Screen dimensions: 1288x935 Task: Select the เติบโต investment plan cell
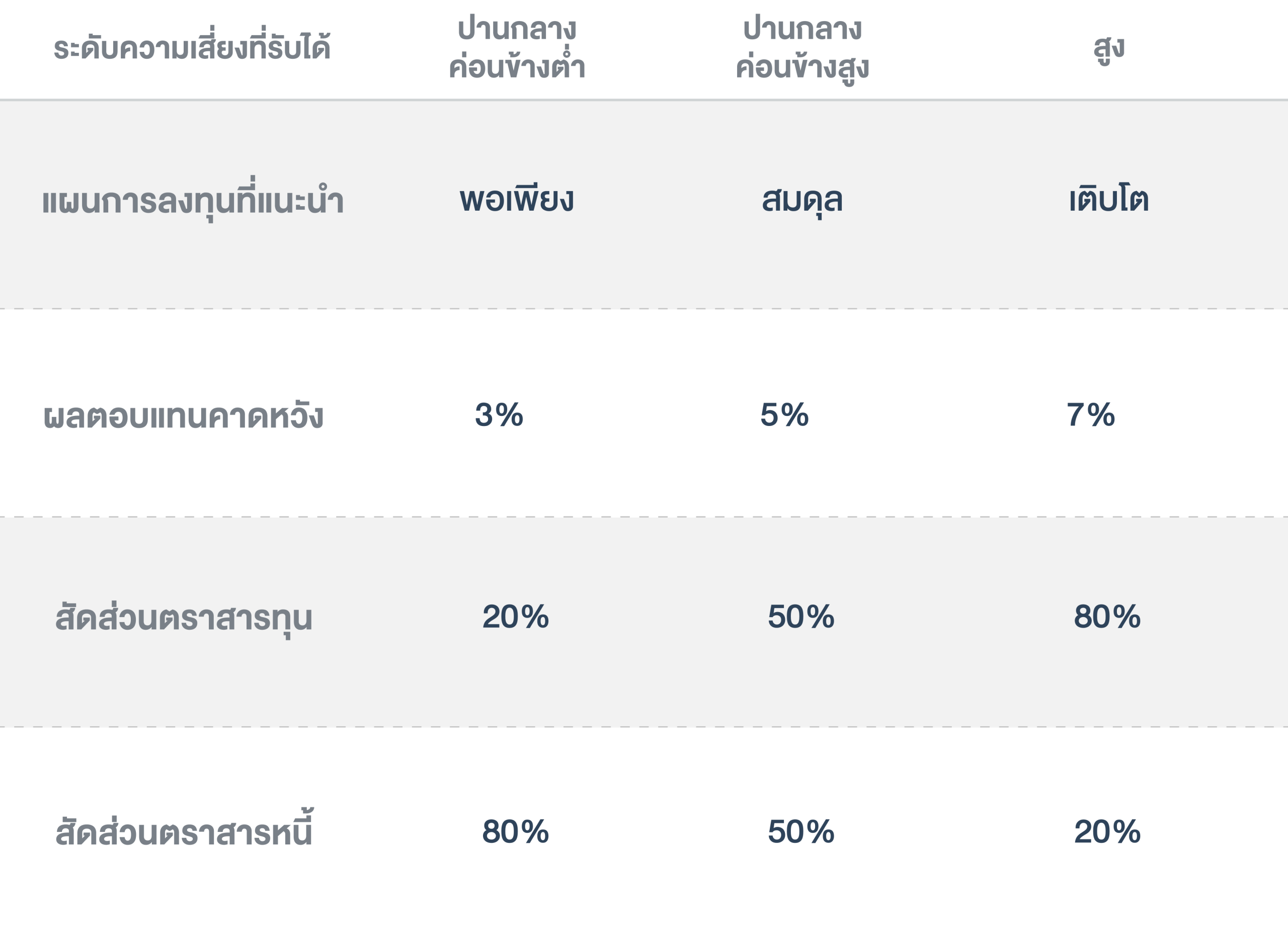[x=1108, y=200]
